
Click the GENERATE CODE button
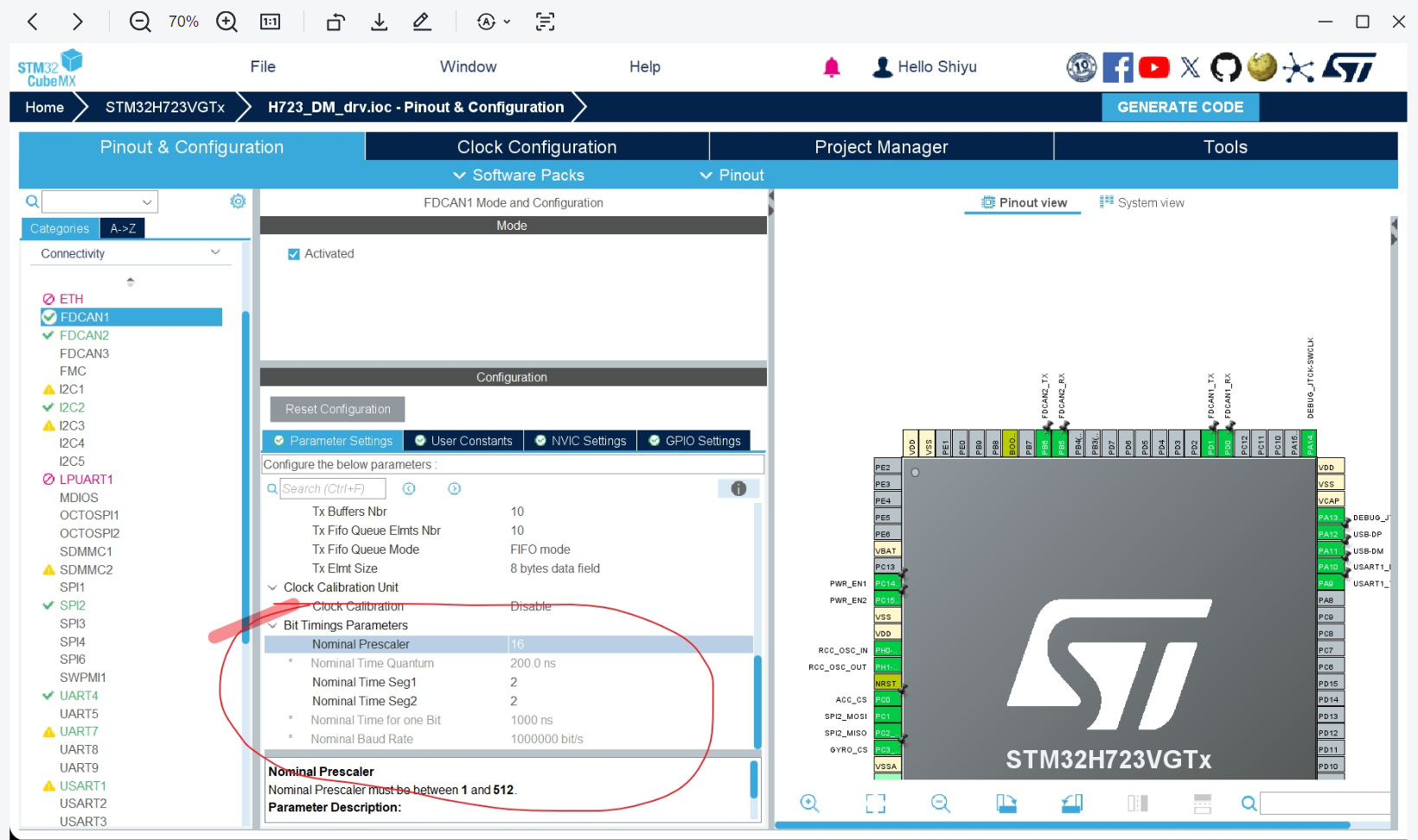1180,107
